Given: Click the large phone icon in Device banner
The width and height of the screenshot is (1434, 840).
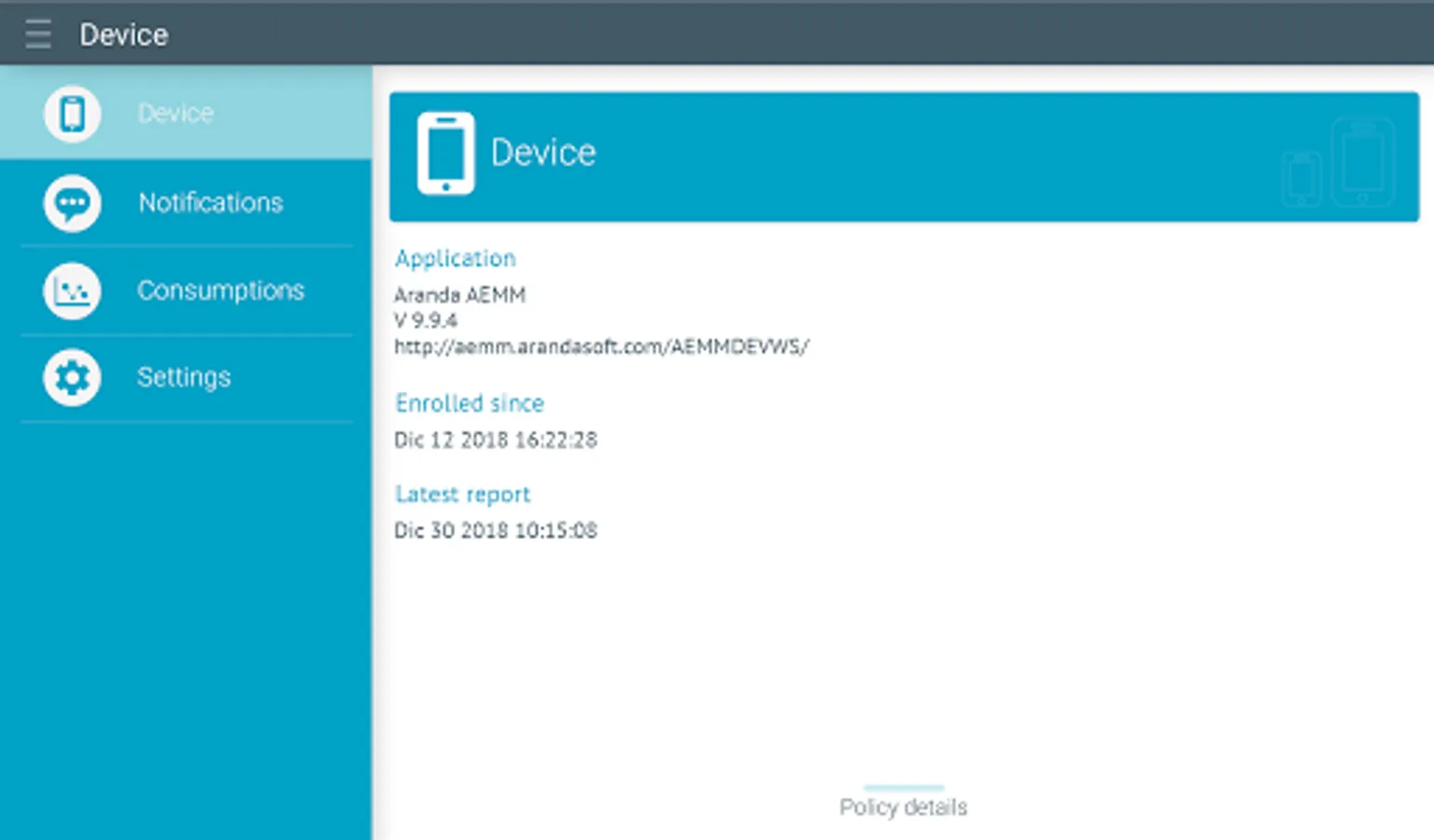Looking at the screenshot, I should tap(445, 153).
